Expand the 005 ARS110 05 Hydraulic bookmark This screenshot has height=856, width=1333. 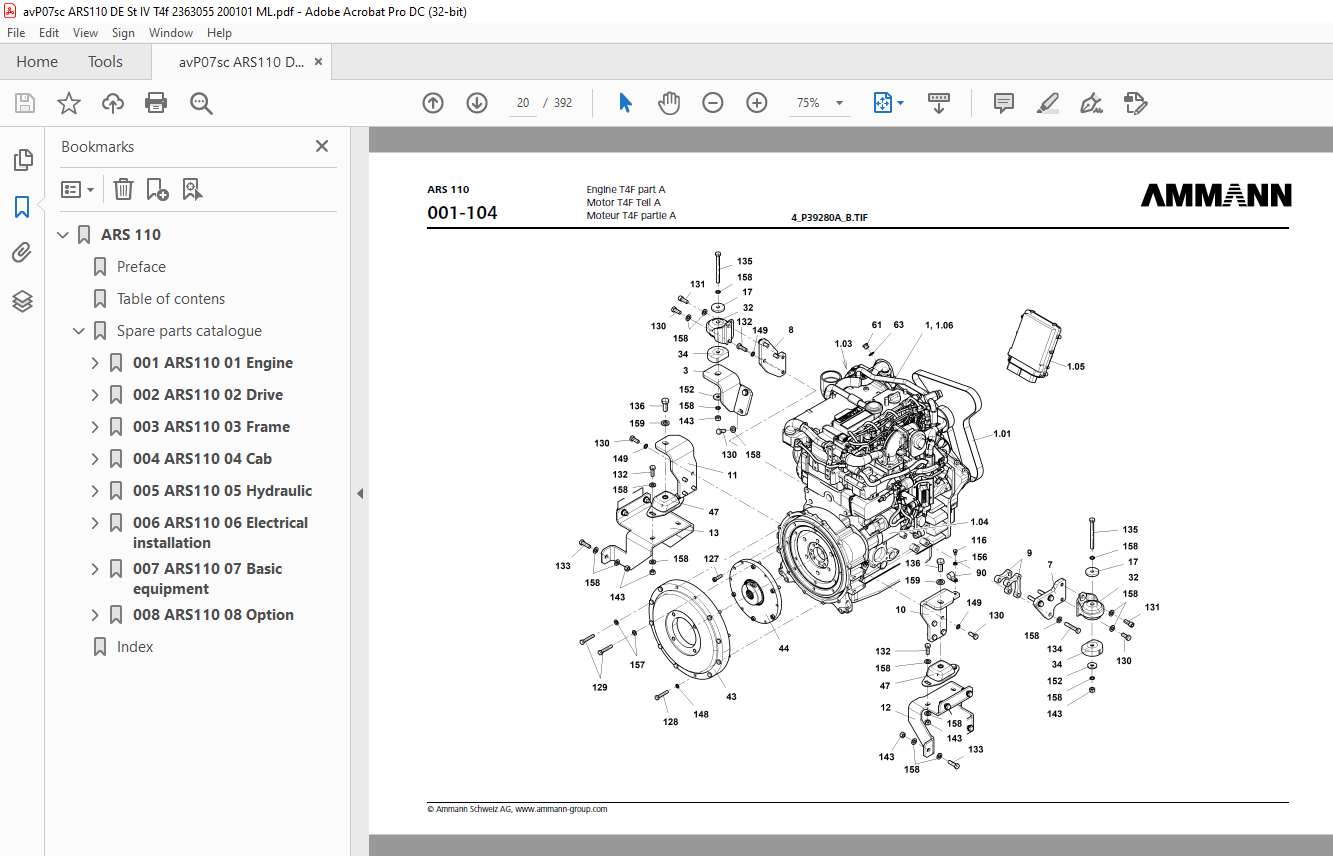click(x=95, y=491)
